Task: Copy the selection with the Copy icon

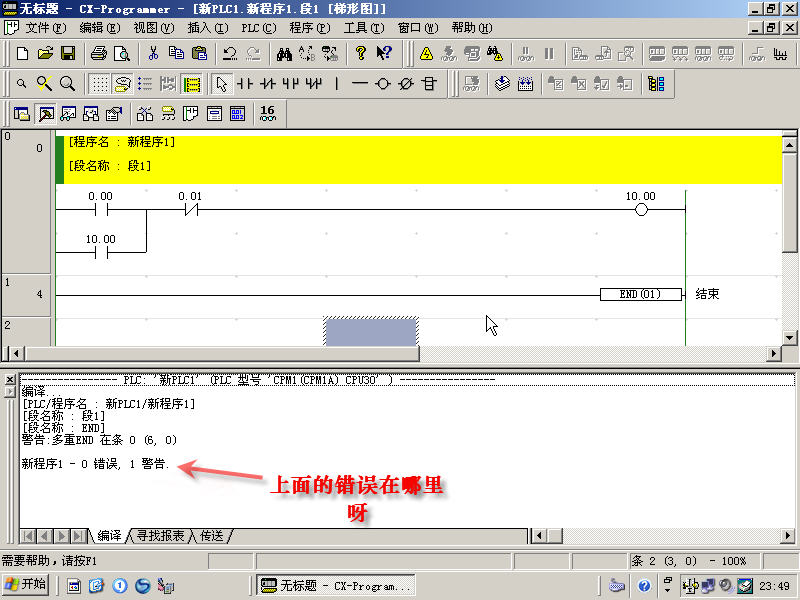Action: (x=176, y=54)
